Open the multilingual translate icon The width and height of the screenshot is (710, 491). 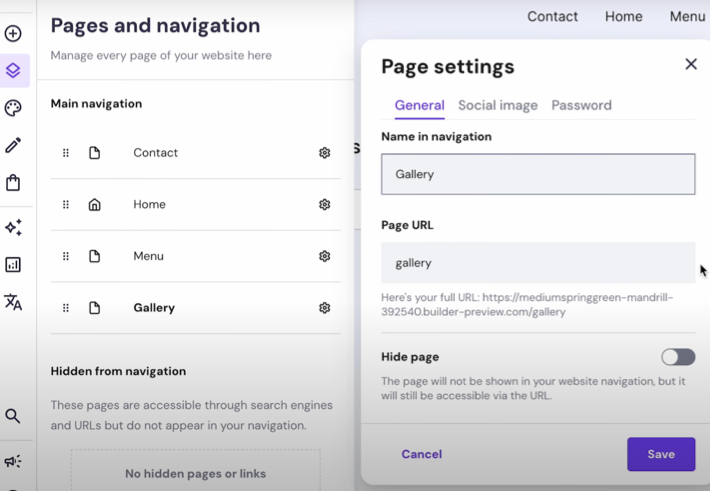[x=13, y=302]
